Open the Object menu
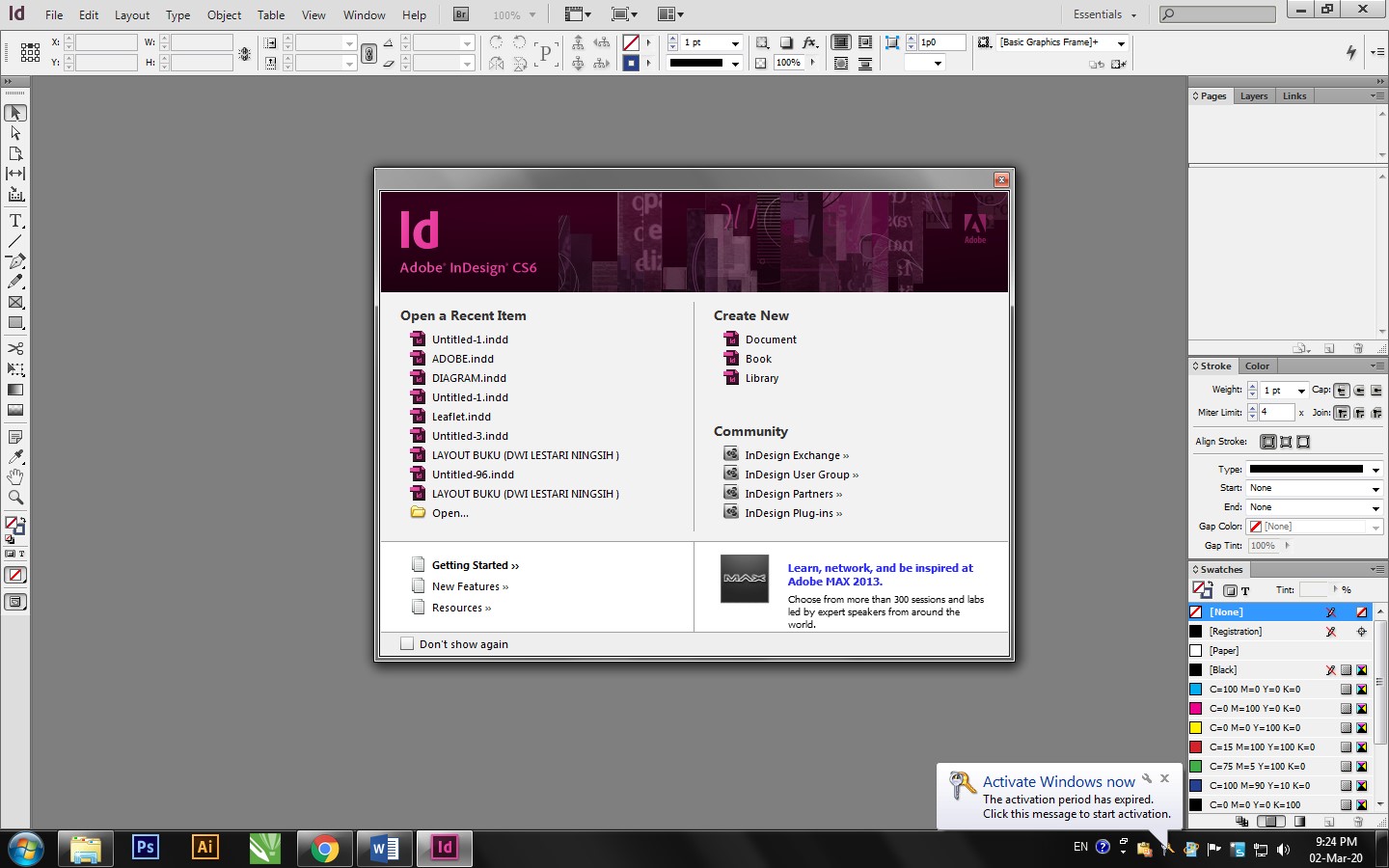This screenshot has height=868, width=1389. (224, 15)
